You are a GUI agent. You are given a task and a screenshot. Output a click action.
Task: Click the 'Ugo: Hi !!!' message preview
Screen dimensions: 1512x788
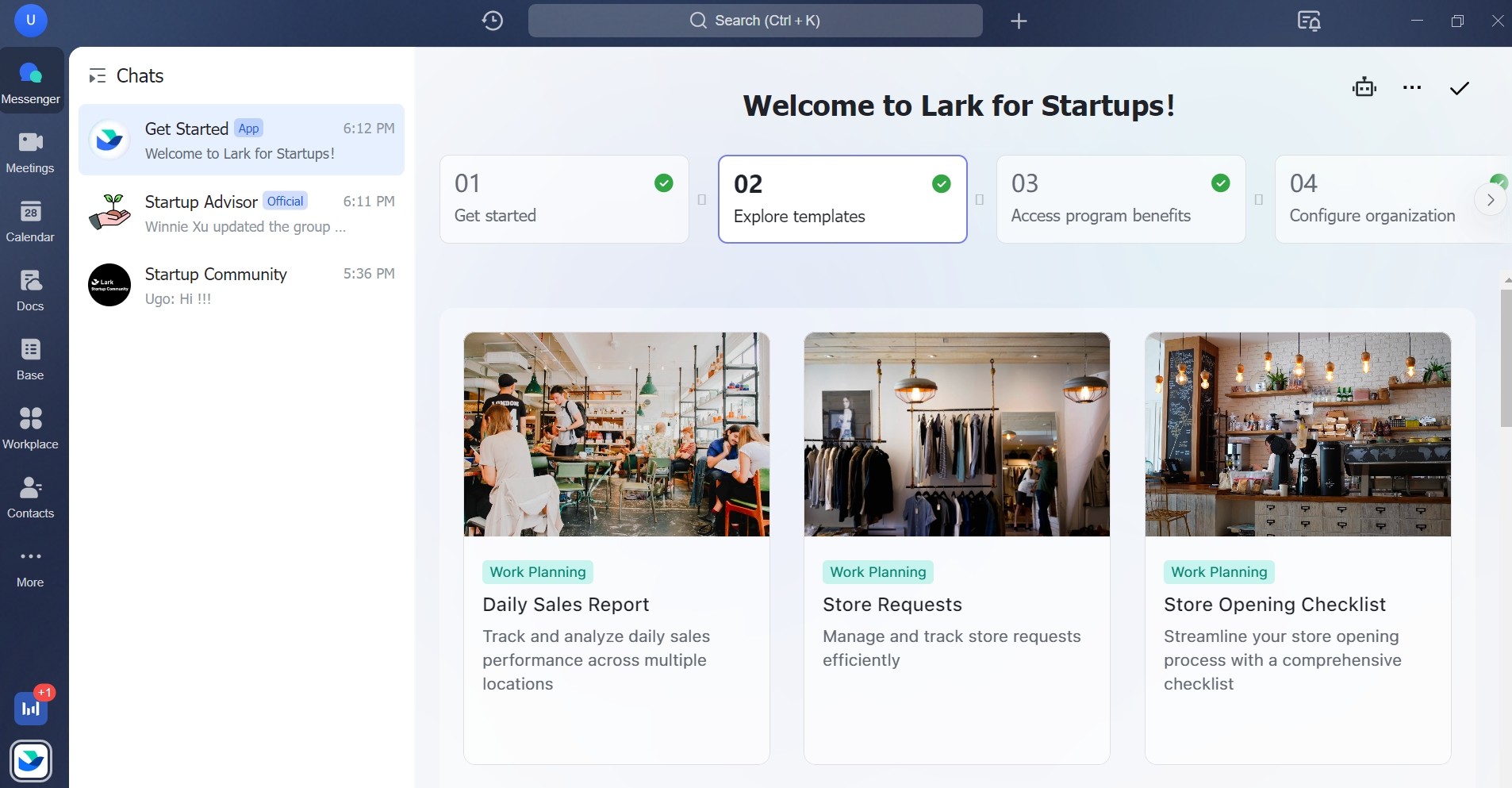178,299
